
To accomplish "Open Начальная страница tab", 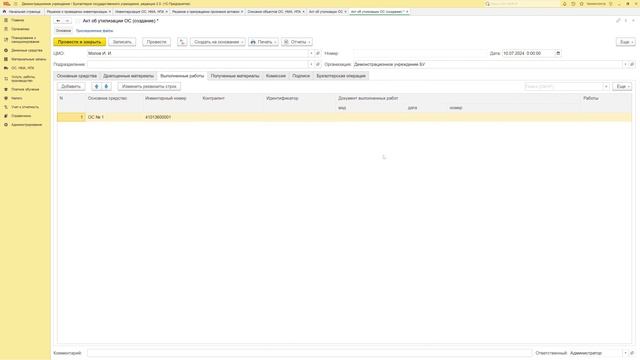I will [x=22, y=12].
